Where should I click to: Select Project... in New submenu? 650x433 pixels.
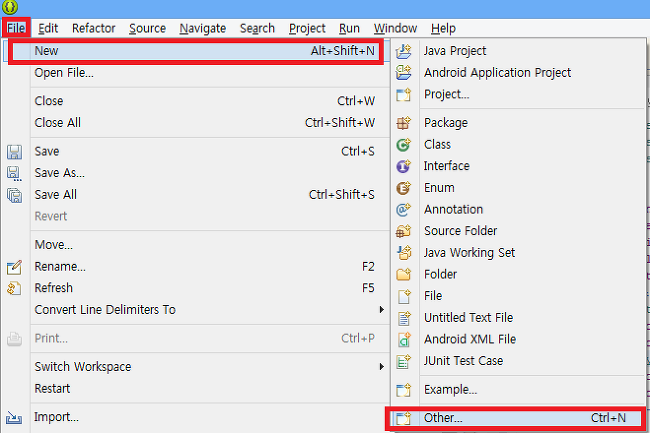[518, 94]
